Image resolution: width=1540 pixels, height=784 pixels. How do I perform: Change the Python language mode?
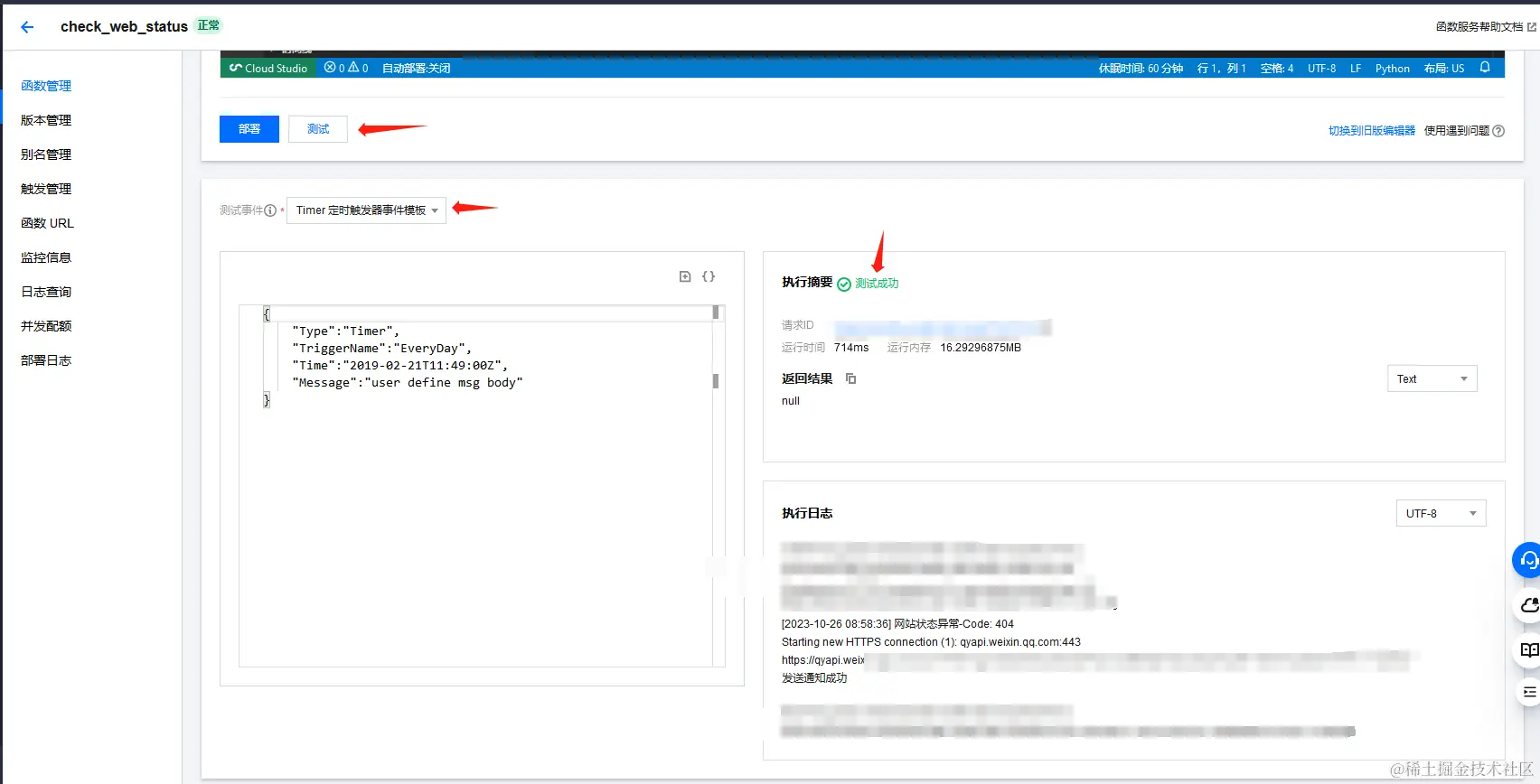[1392, 68]
